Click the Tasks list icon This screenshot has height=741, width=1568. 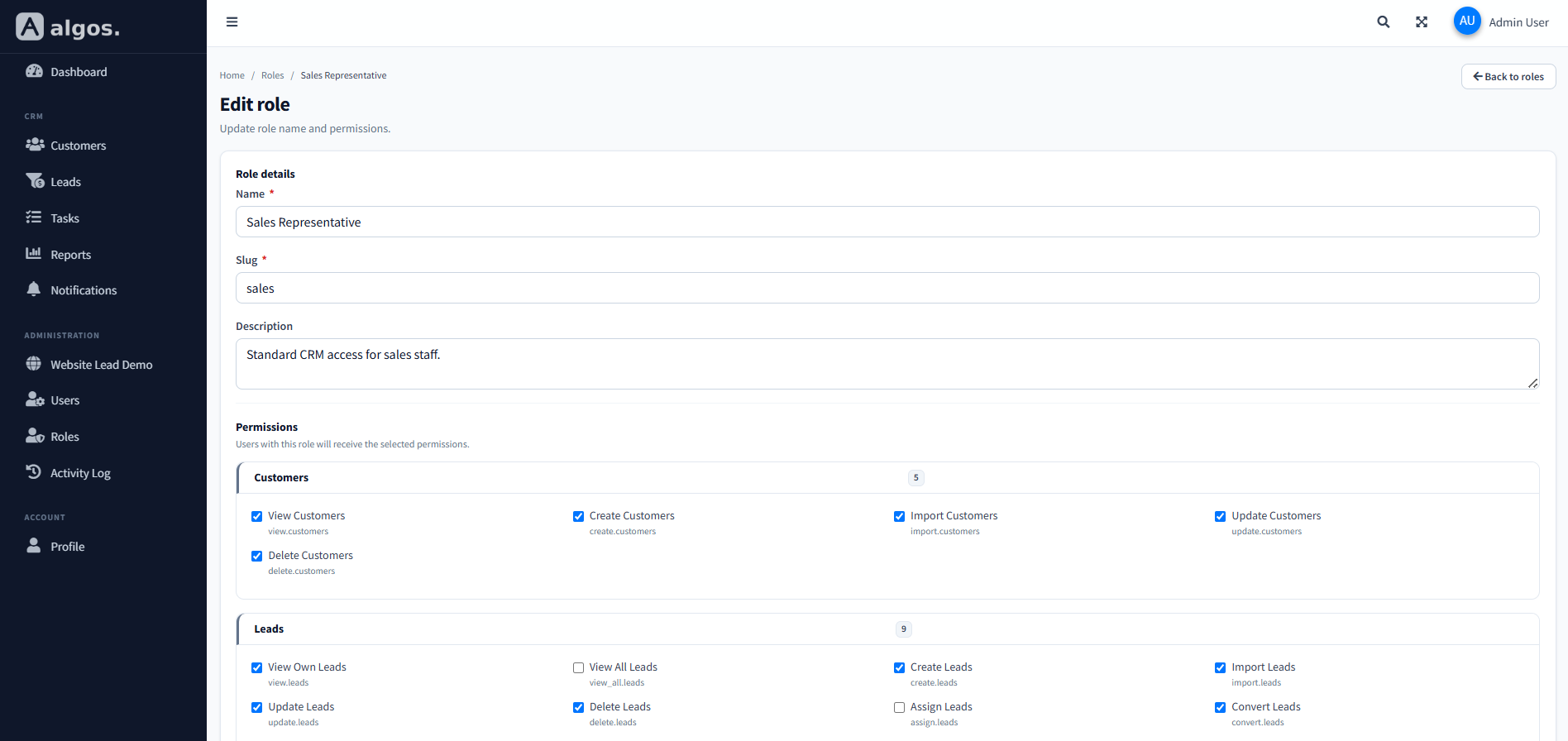pos(34,217)
